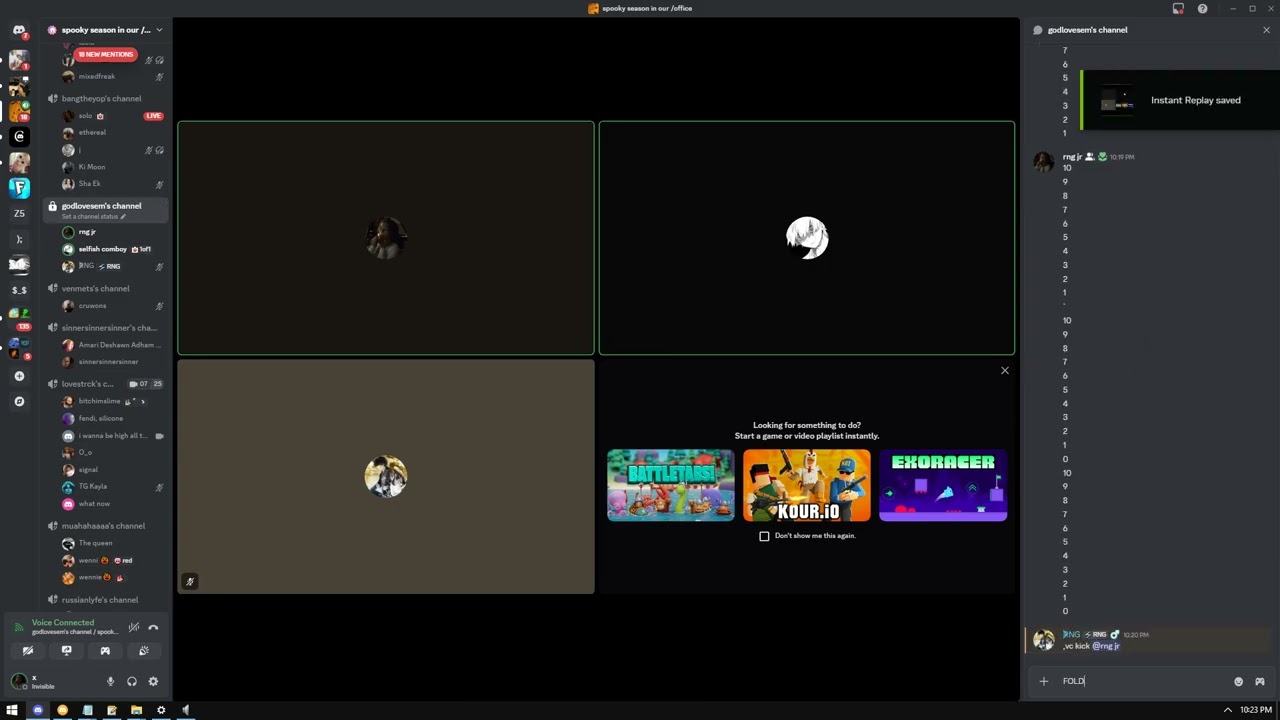The width and height of the screenshot is (1280, 720).
Task: Select user rng jr in voice list
Action: (87, 232)
